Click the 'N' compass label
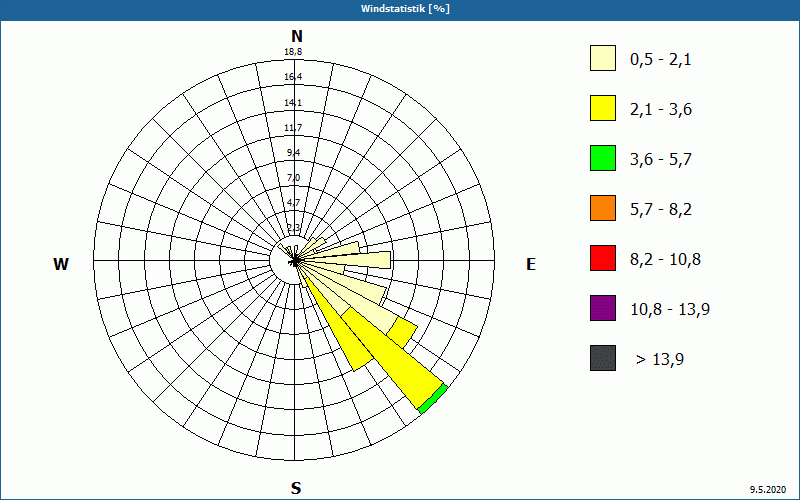Image resolution: width=800 pixels, height=500 pixels. 296,37
